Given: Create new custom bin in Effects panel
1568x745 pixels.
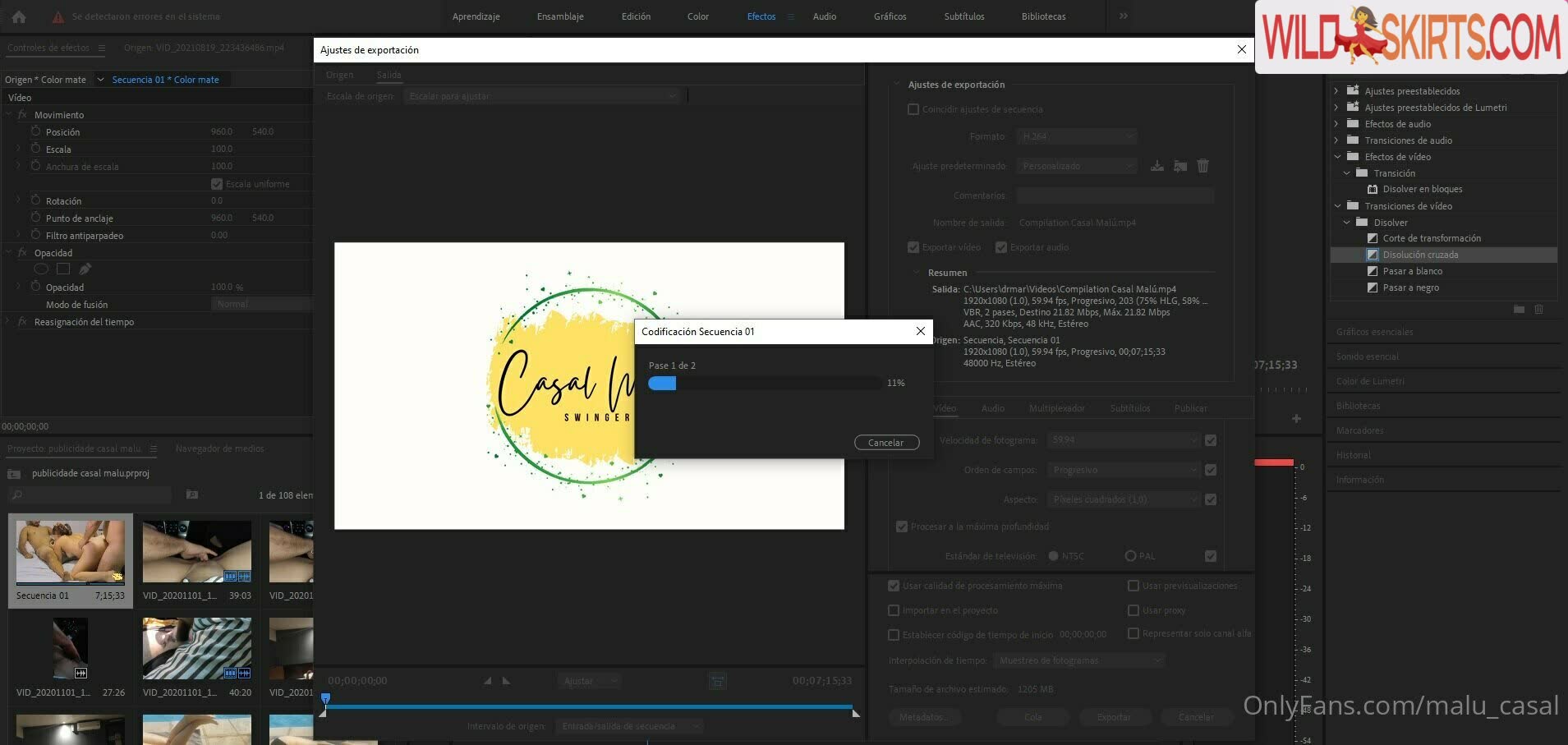Looking at the screenshot, I should (x=1519, y=310).
